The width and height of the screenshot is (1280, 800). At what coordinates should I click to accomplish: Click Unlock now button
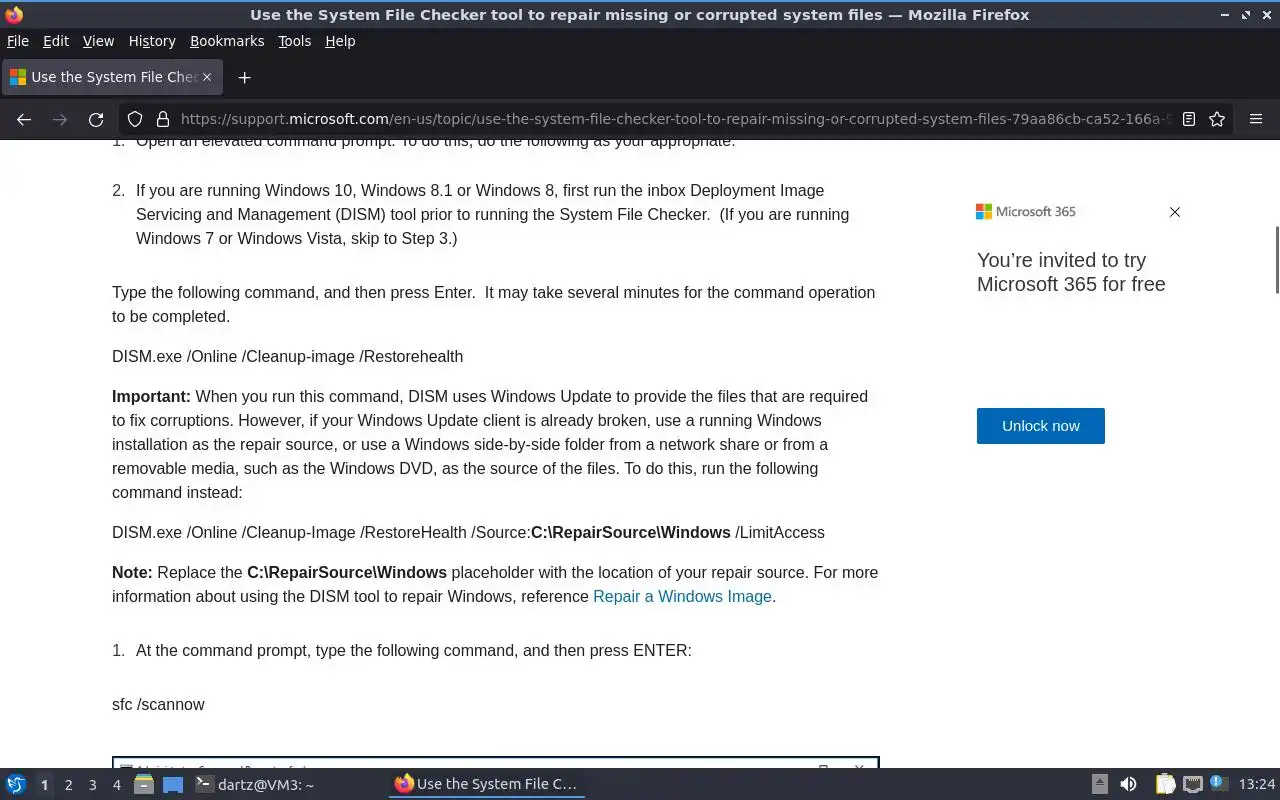(1041, 426)
